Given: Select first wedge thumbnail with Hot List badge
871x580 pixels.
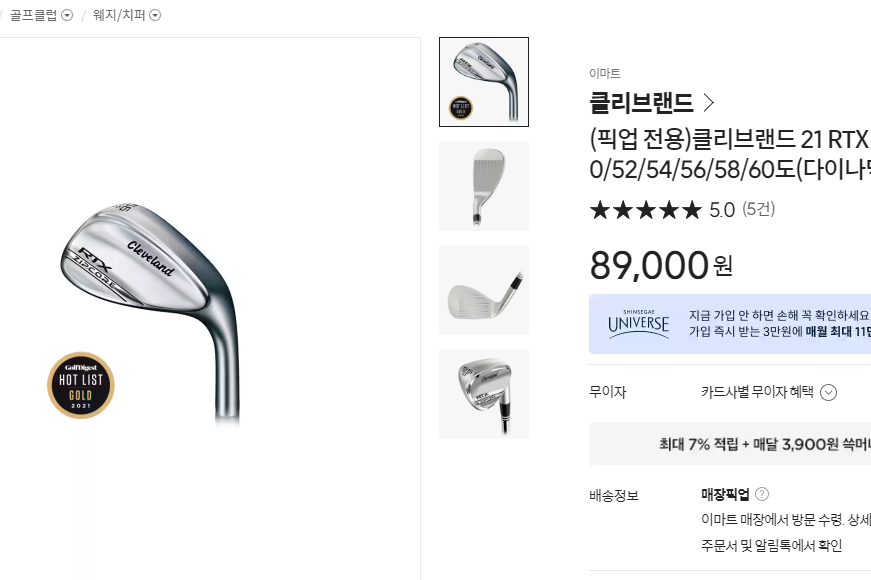Looking at the screenshot, I should [x=484, y=82].
